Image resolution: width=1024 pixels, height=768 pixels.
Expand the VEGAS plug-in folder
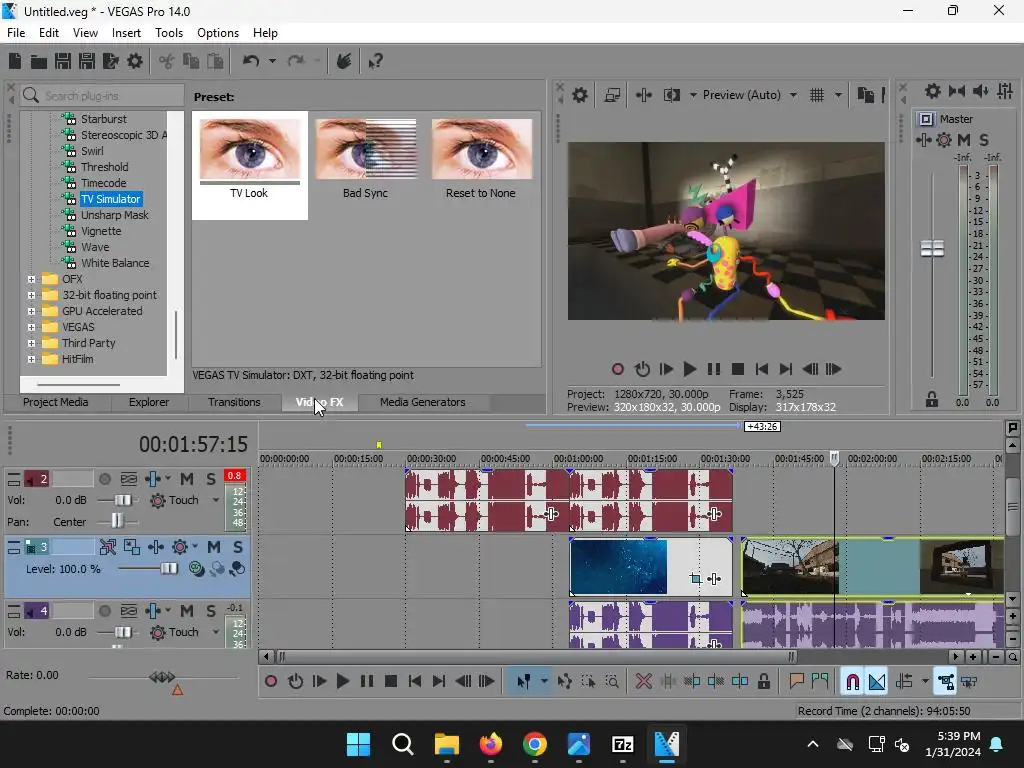(31, 327)
